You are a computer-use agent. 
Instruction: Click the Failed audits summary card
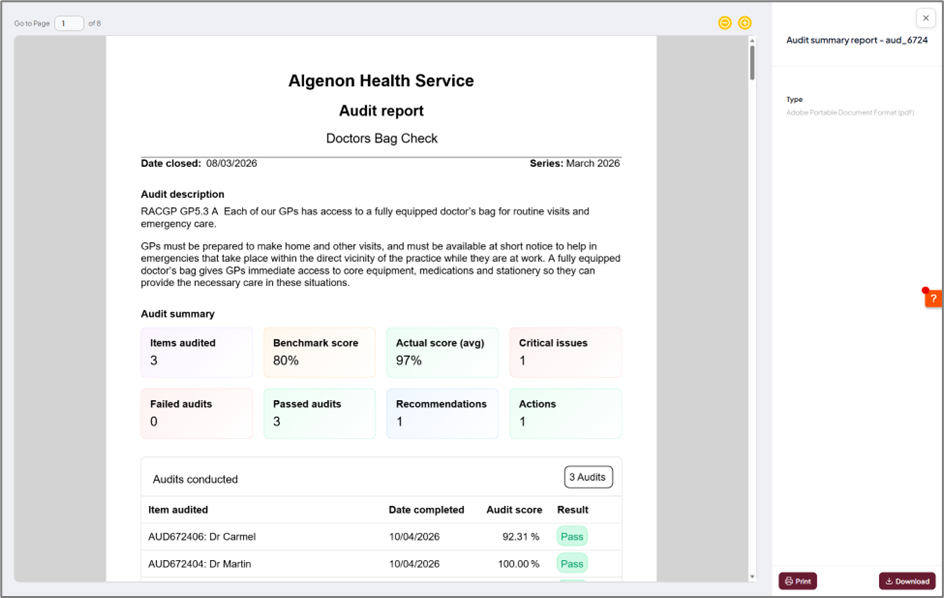[196, 413]
